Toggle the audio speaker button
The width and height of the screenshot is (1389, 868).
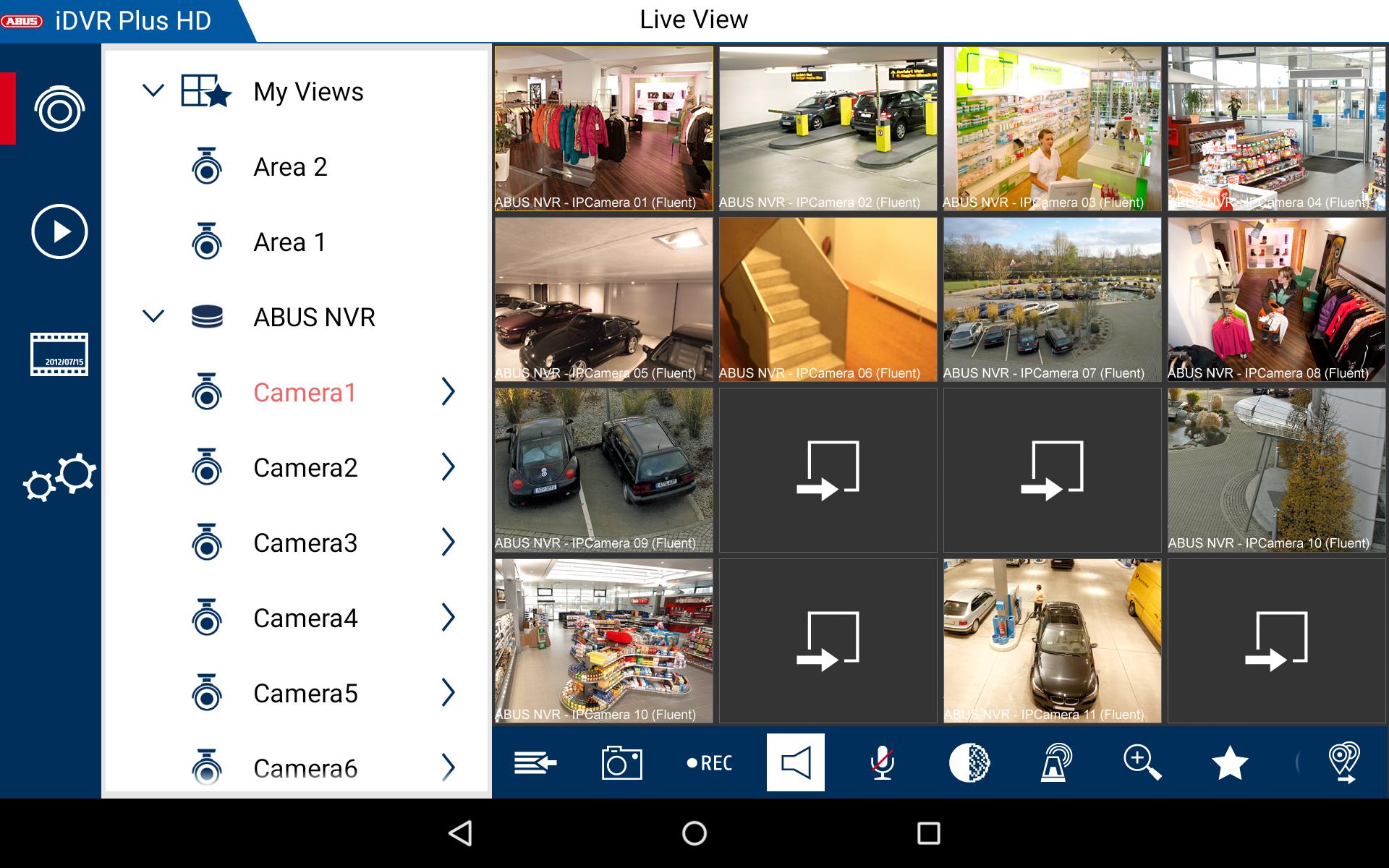[x=795, y=762]
